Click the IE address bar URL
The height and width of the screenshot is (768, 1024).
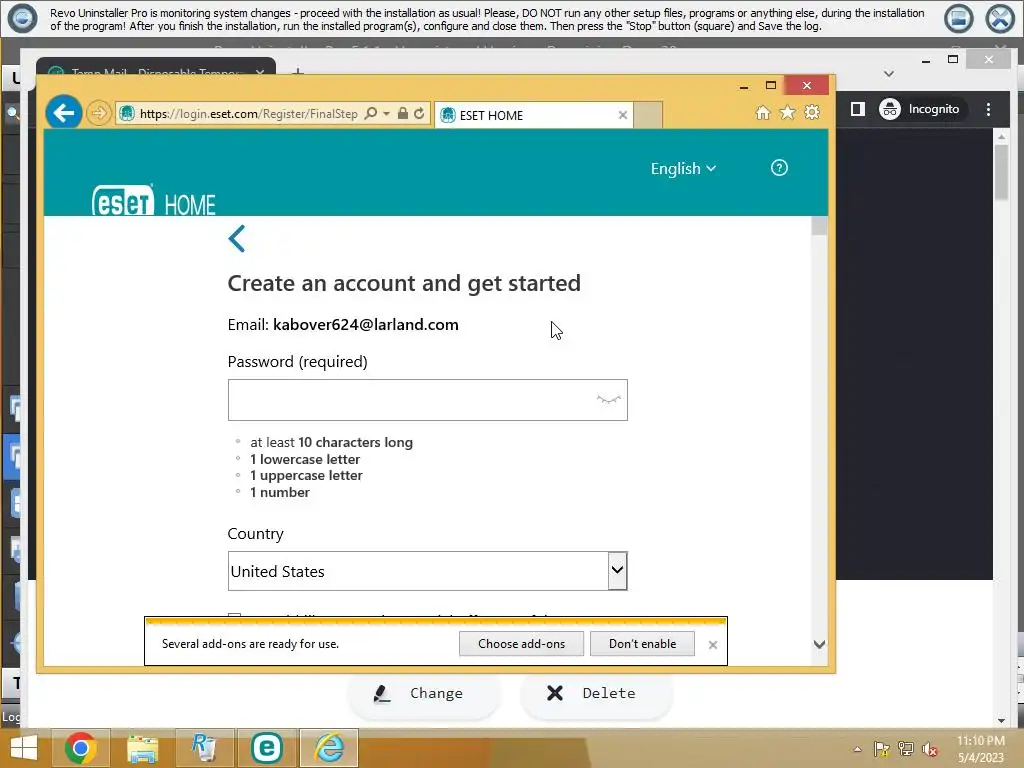(x=249, y=114)
